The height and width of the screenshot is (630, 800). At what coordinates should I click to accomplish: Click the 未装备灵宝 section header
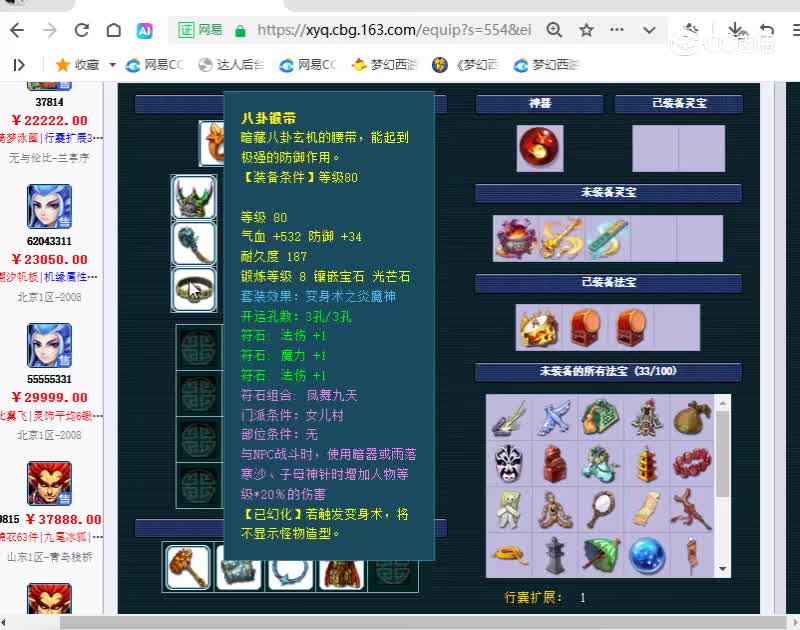(x=608, y=193)
